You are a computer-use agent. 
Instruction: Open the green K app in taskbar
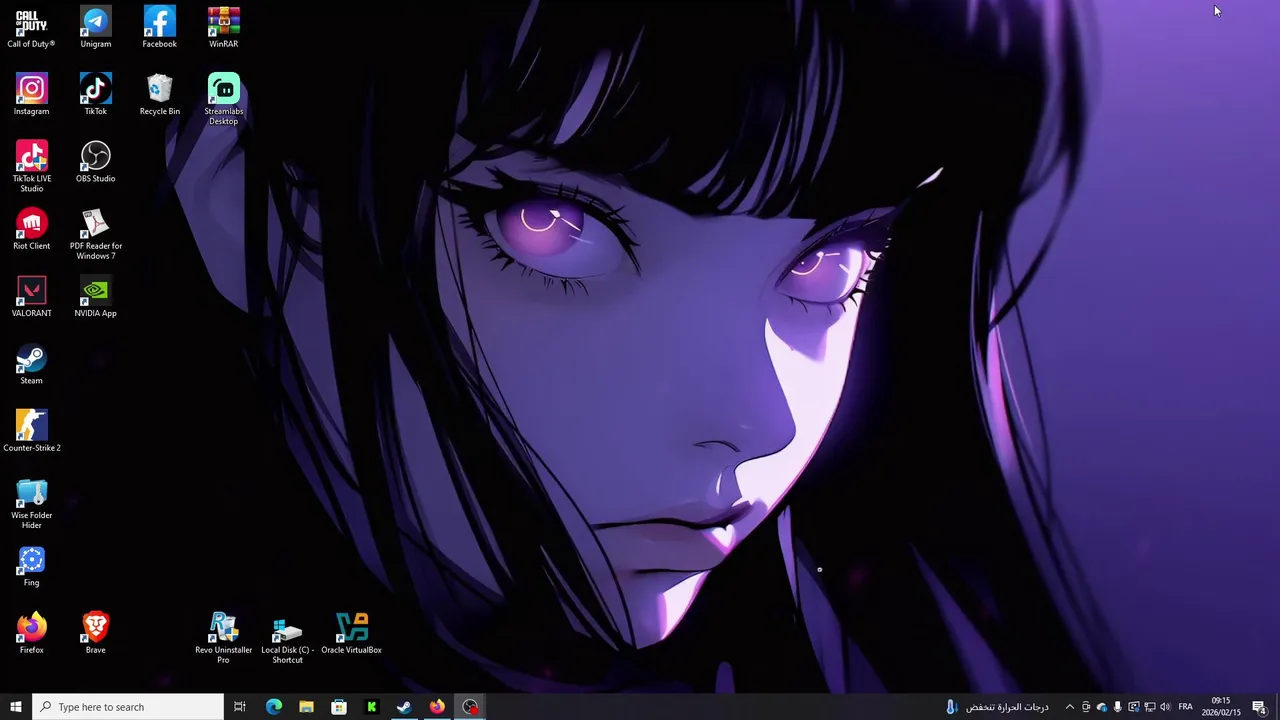pyautogui.click(x=372, y=707)
